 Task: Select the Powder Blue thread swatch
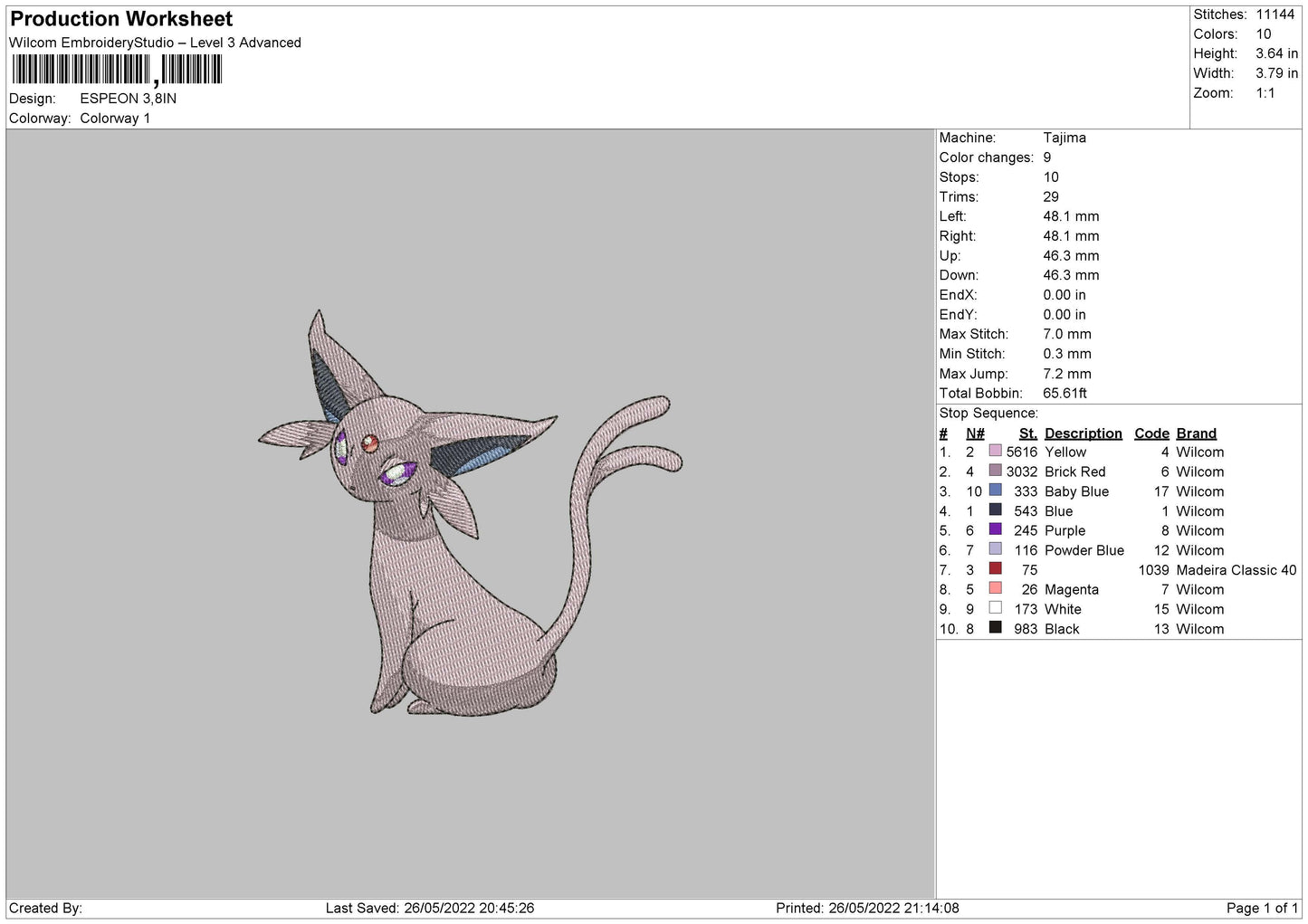click(996, 549)
